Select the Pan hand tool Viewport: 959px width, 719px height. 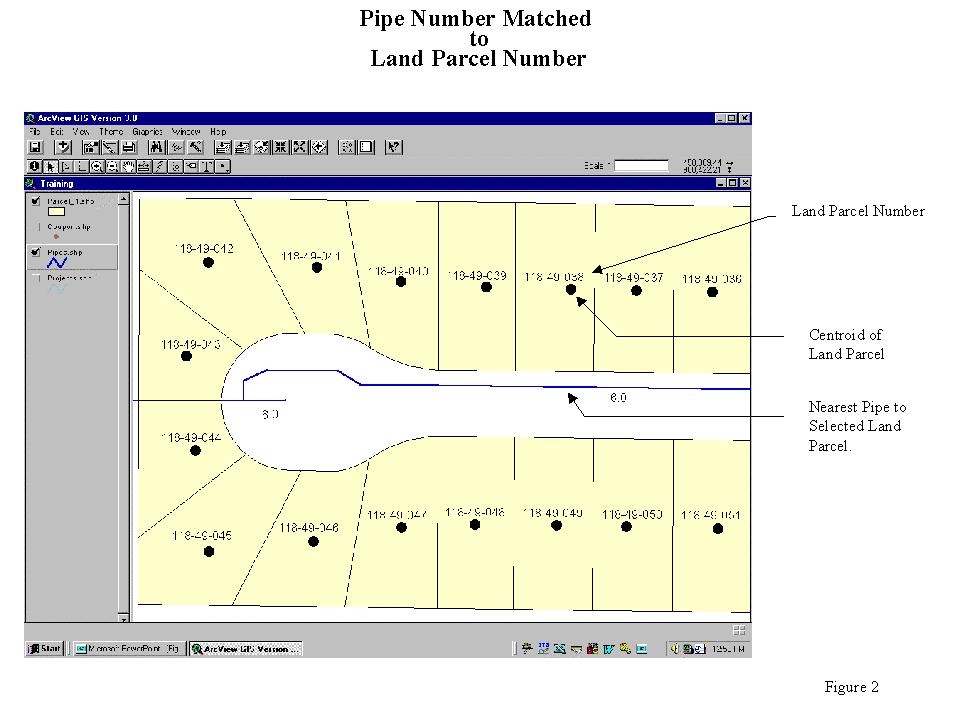tap(128, 166)
